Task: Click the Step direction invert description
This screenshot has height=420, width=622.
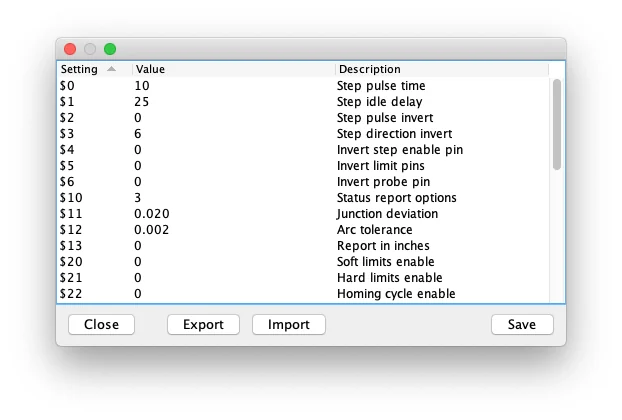Action: [394, 134]
